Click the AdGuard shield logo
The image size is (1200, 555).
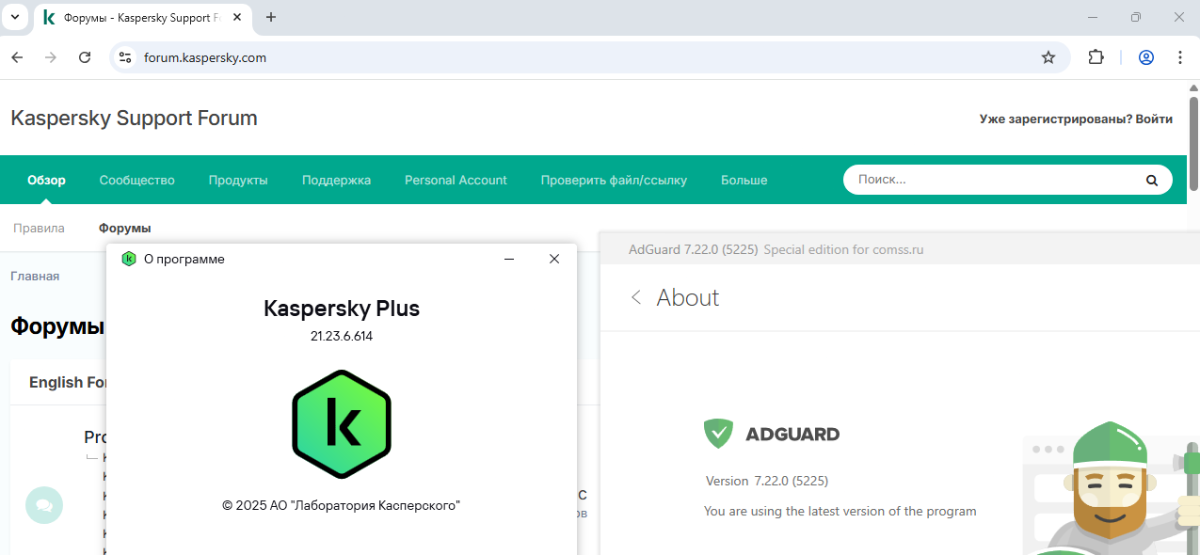[719, 434]
